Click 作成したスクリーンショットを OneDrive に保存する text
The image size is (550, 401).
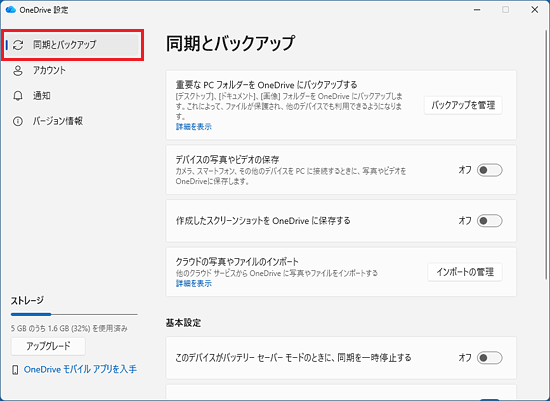(263, 221)
